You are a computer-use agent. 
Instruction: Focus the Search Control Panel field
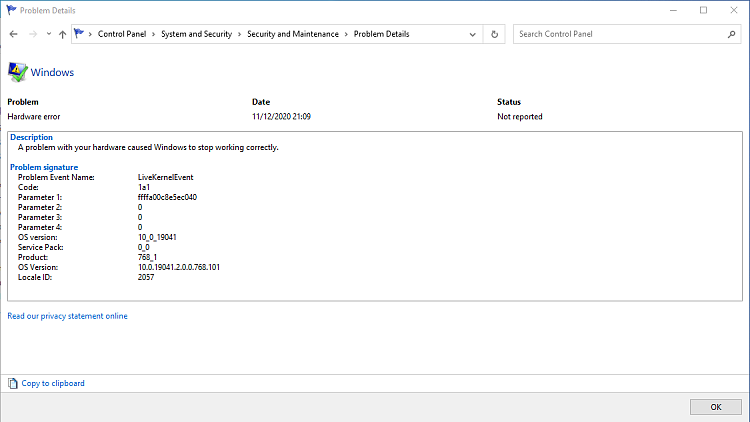point(618,34)
